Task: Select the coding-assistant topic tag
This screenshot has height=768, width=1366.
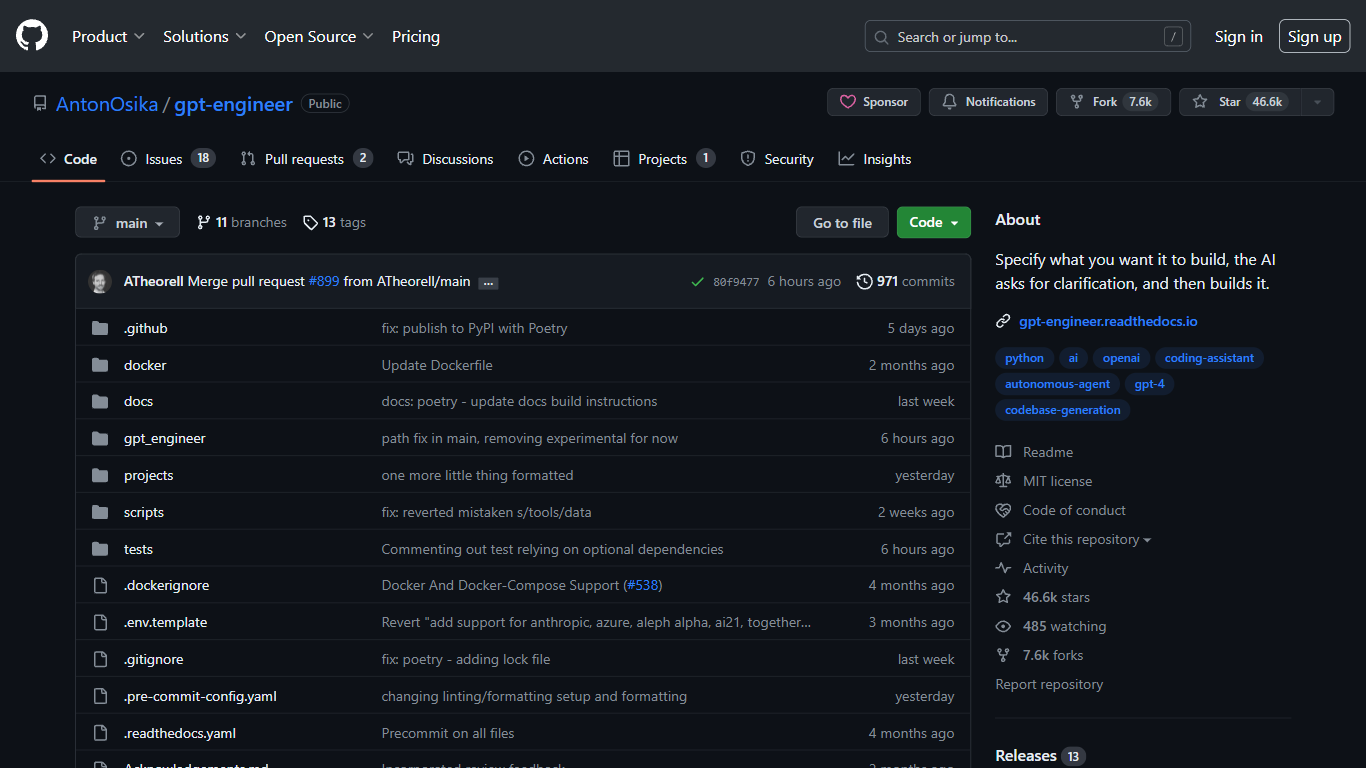Action: [1209, 358]
